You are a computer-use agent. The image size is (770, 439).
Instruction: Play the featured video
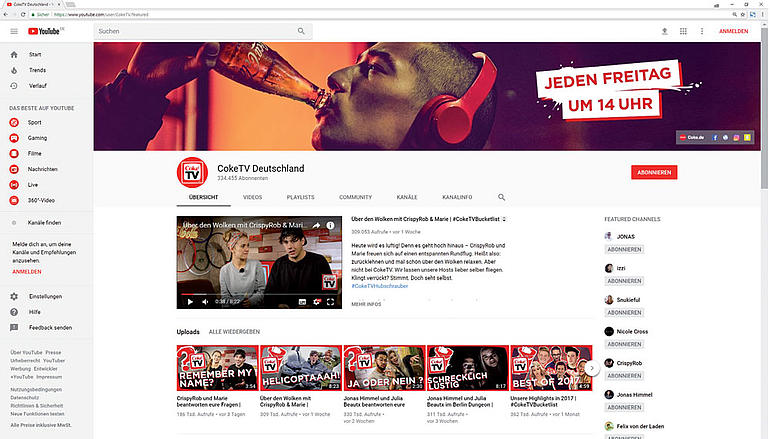point(190,302)
